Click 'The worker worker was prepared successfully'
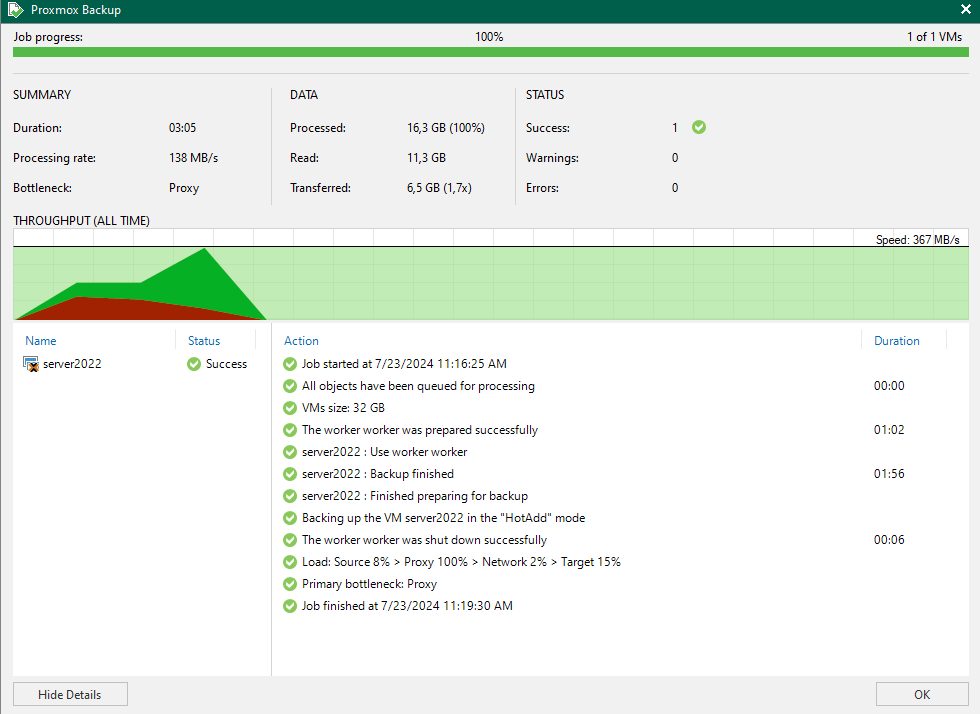Image resolution: width=980 pixels, height=714 pixels. [x=419, y=430]
